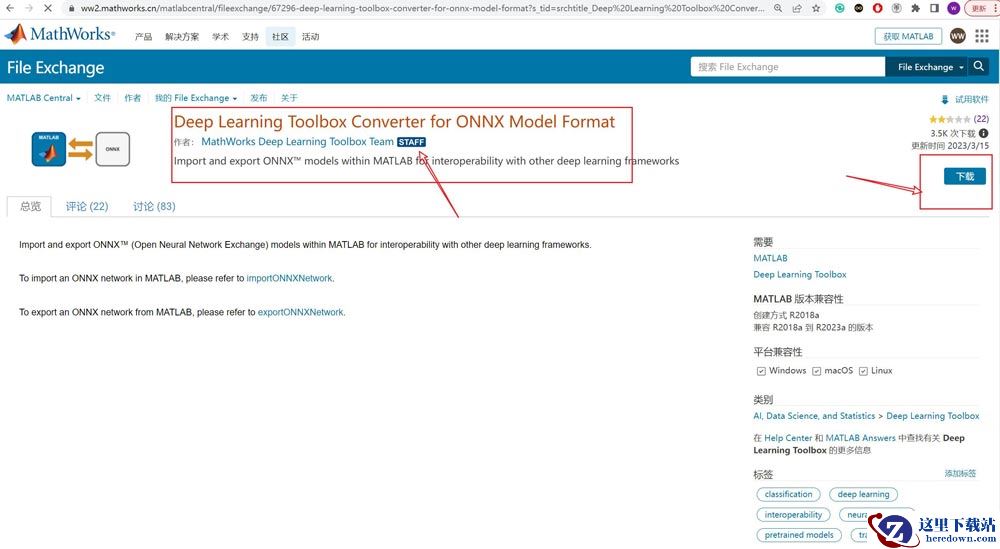Click the 试用软件 link
The height and width of the screenshot is (549, 1000).
pyautogui.click(x=971, y=99)
